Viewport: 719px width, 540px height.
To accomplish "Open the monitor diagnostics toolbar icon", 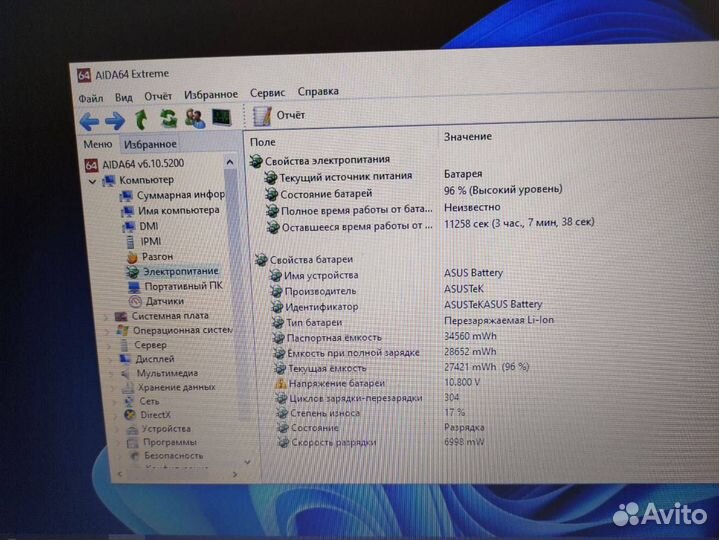I will (222, 118).
